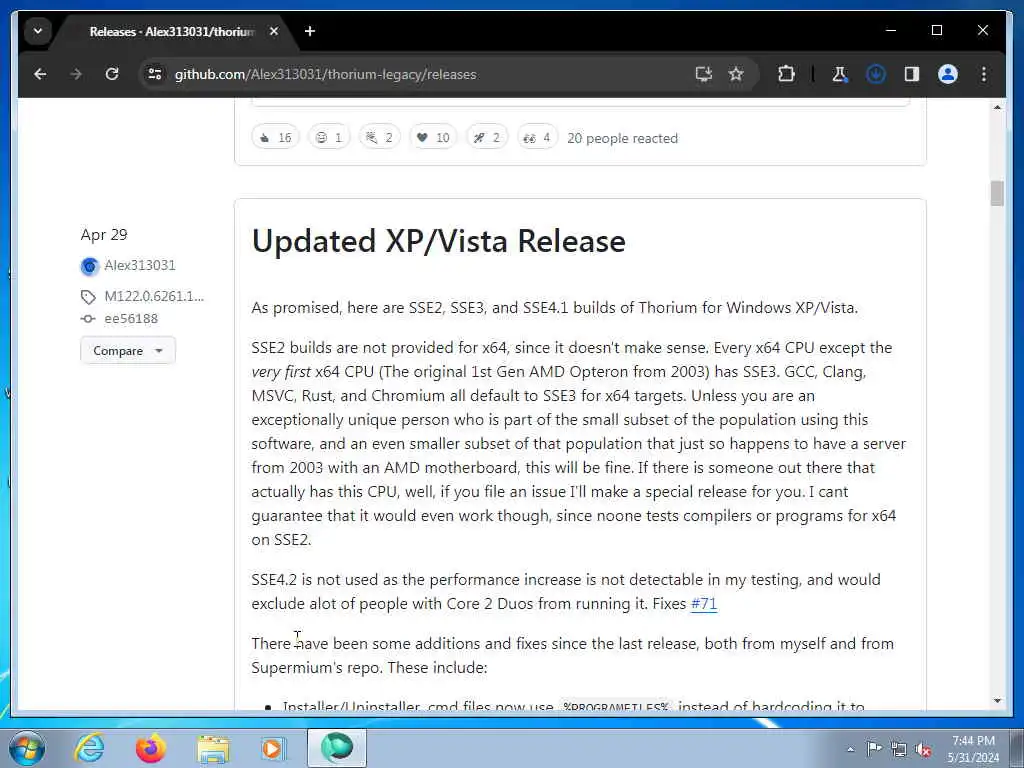Open the Extensions puzzle icon
1024x768 pixels.
[786, 74]
